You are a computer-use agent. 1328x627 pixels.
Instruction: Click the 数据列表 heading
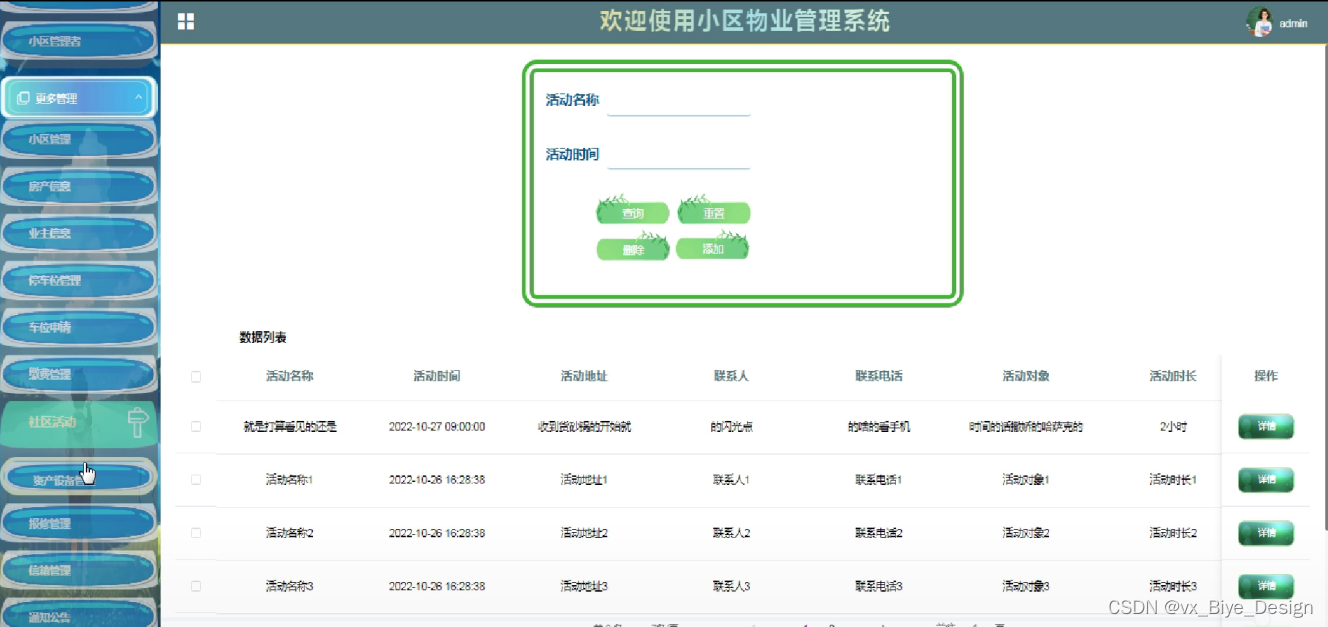tap(263, 338)
